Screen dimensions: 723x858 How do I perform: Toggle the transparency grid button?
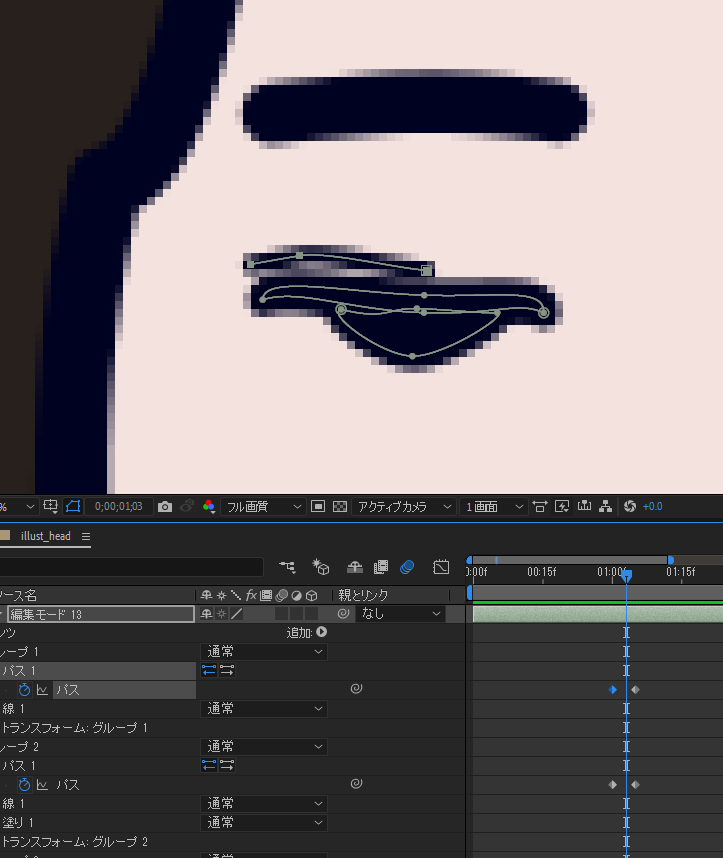coord(340,507)
